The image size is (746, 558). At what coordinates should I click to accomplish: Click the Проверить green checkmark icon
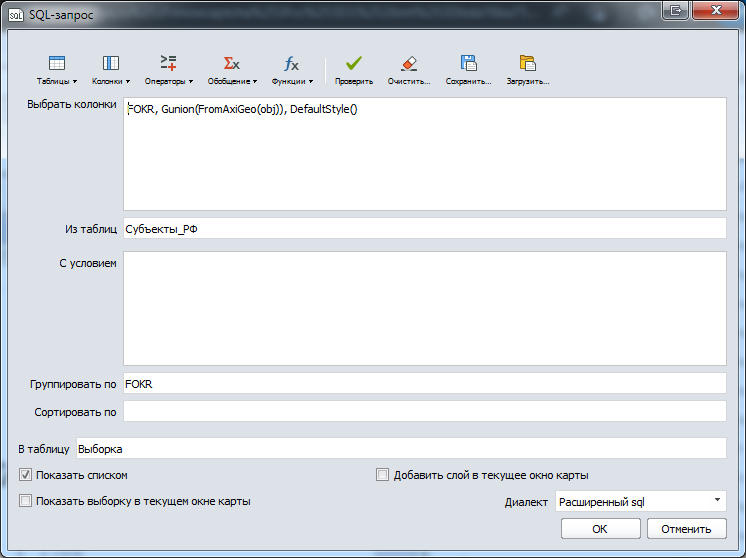tap(354, 64)
